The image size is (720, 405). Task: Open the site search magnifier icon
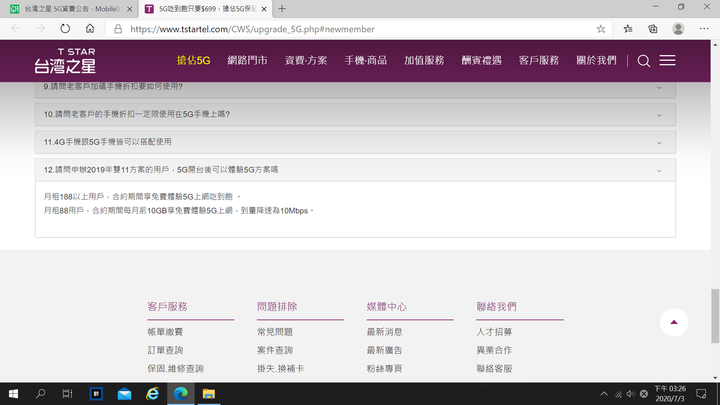(x=643, y=61)
